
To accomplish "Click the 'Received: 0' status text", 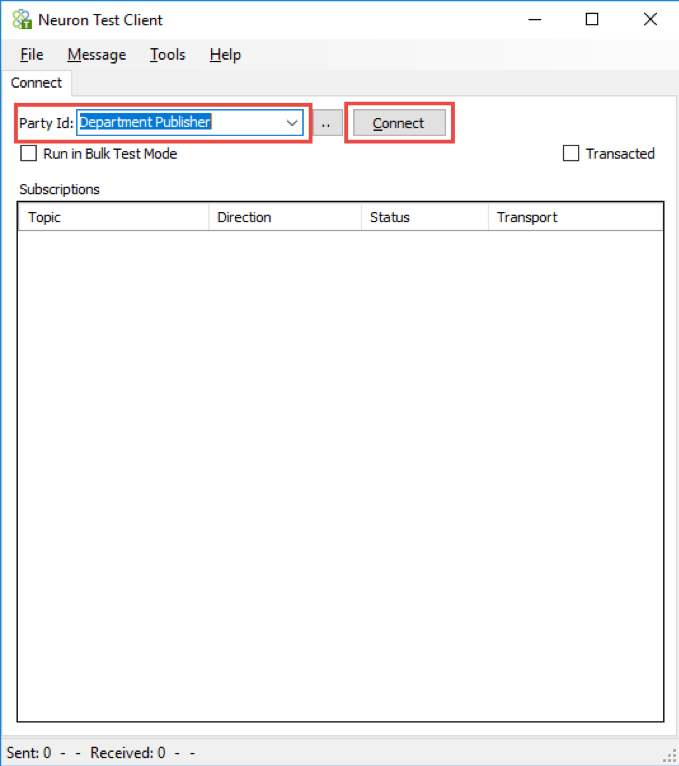I will (128, 753).
